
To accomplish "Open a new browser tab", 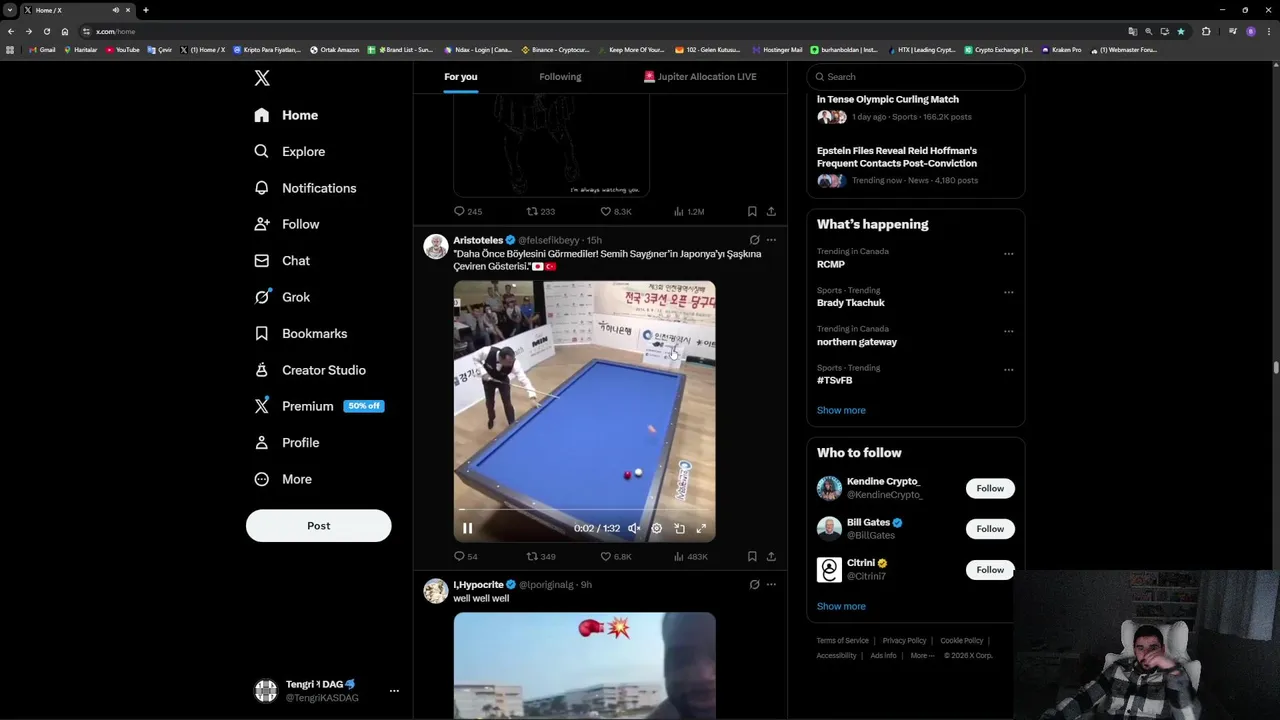I will click(x=145, y=10).
